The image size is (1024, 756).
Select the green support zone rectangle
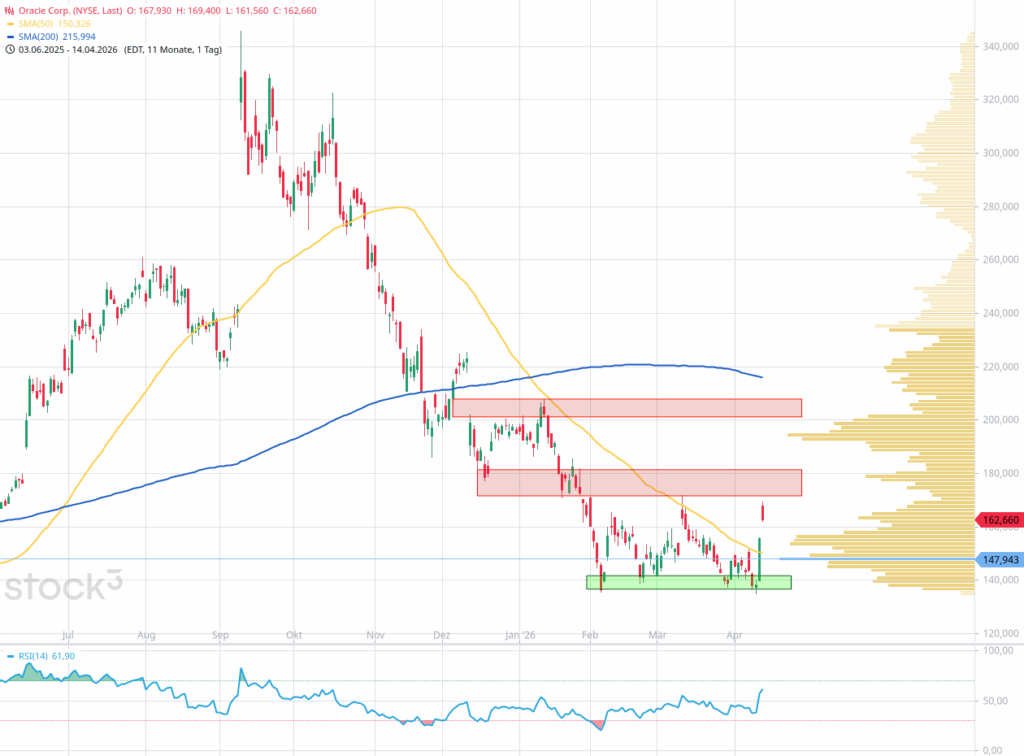coord(688,582)
